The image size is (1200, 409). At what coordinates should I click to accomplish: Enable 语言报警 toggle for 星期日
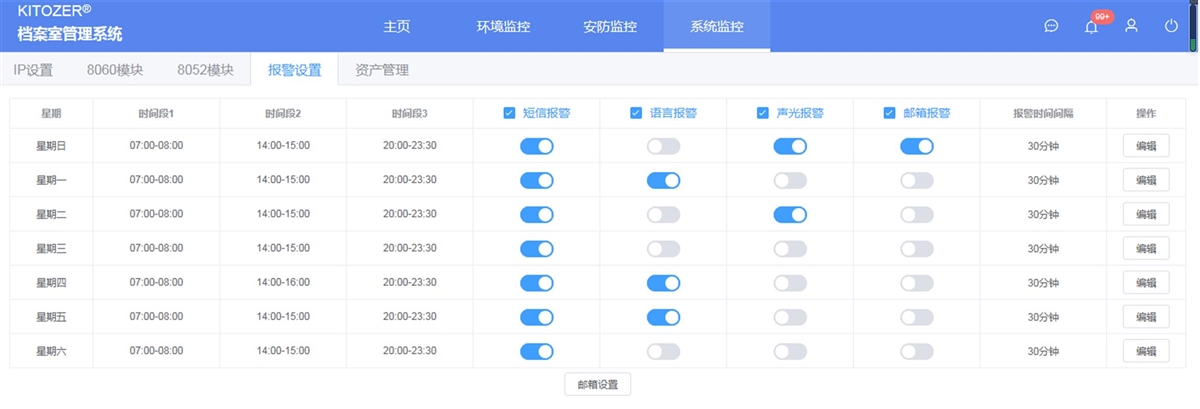pos(663,147)
